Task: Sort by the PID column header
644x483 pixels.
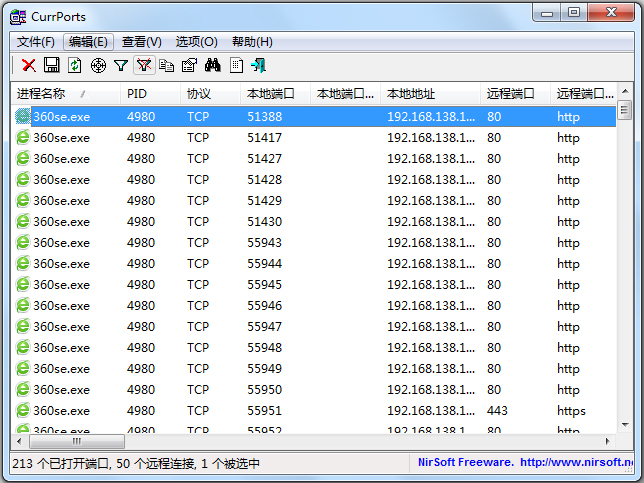Action: (137, 94)
